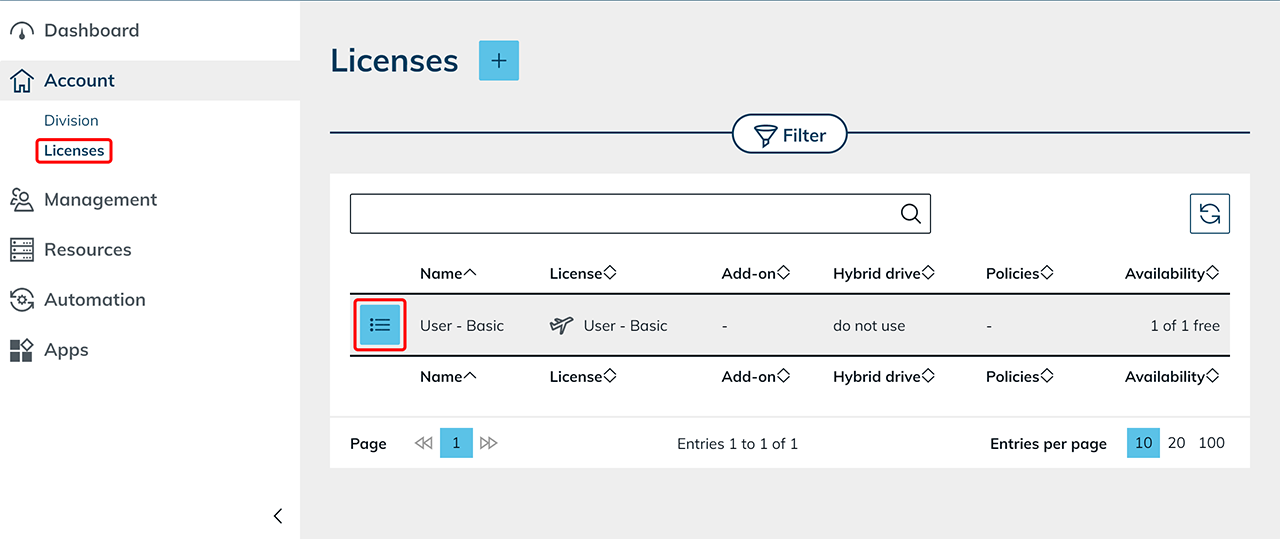Click into the license search field

(620, 214)
